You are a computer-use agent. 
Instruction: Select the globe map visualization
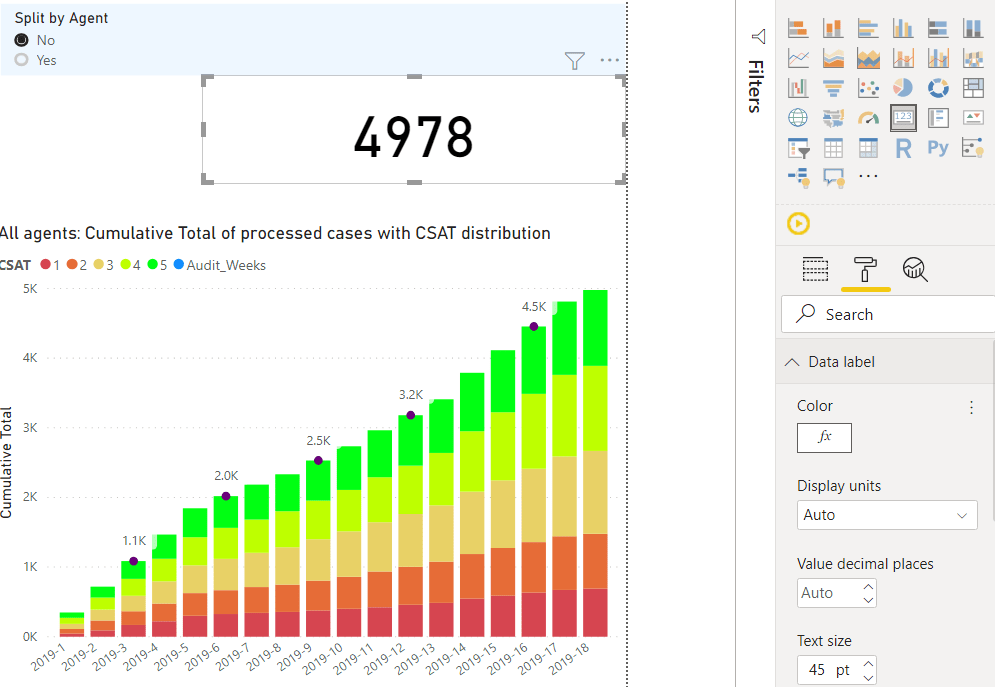point(798,119)
